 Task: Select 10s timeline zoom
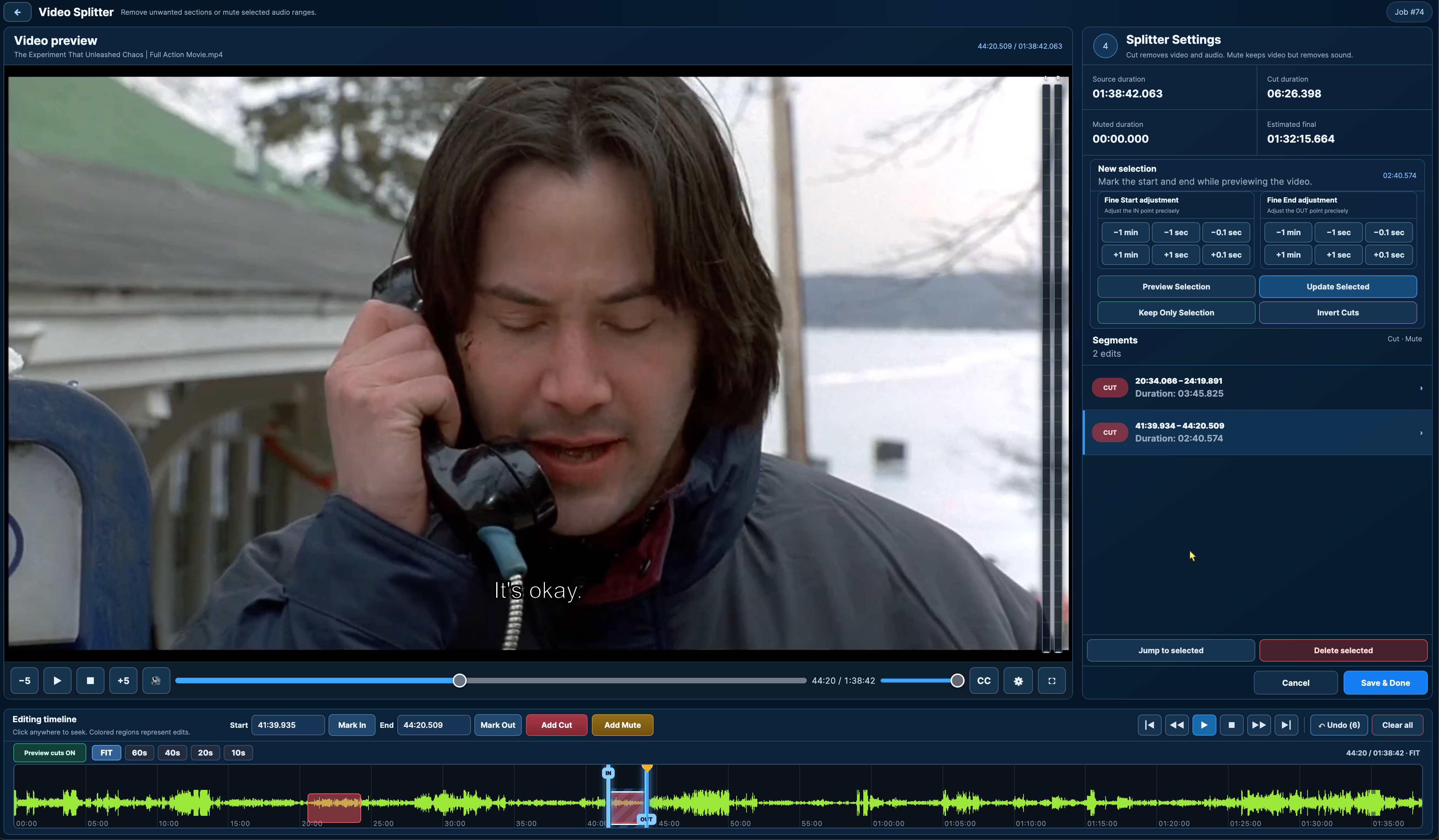238,753
